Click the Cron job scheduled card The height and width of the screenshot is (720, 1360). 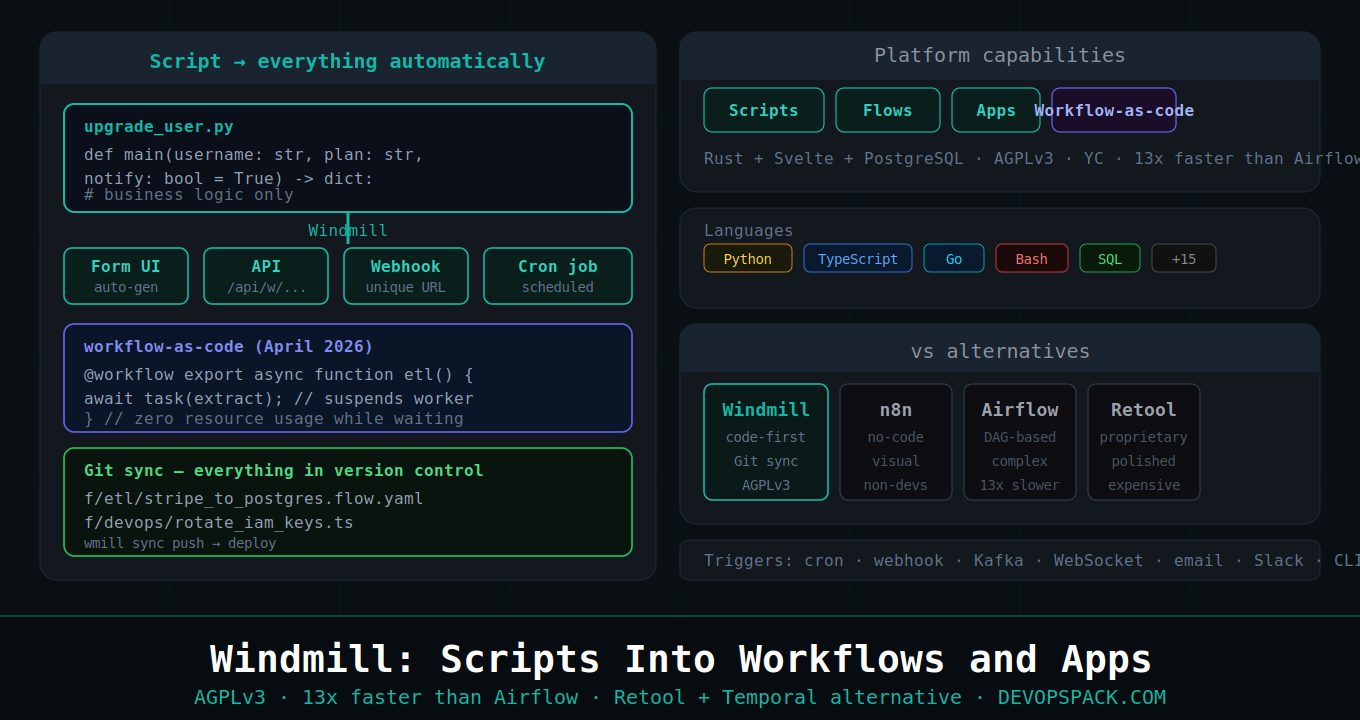558,276
